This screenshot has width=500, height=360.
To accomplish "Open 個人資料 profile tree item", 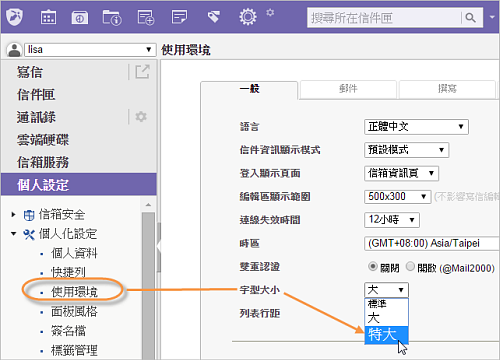I will (x=74, y=253).
